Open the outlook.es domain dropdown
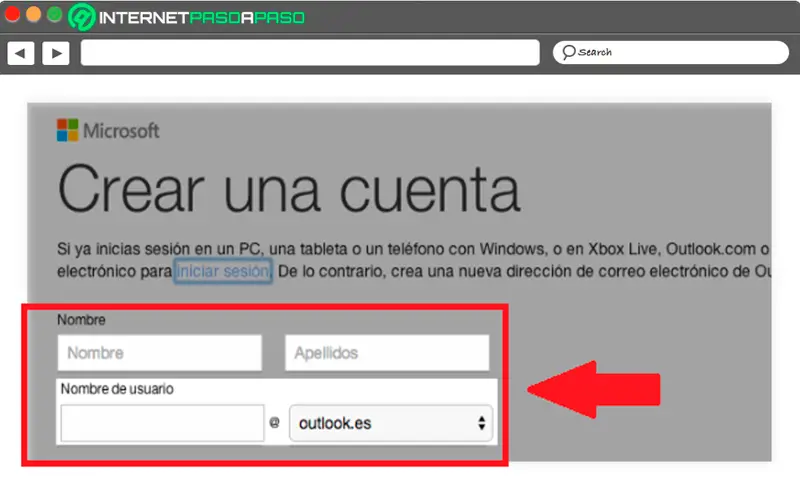 [391, 423]
